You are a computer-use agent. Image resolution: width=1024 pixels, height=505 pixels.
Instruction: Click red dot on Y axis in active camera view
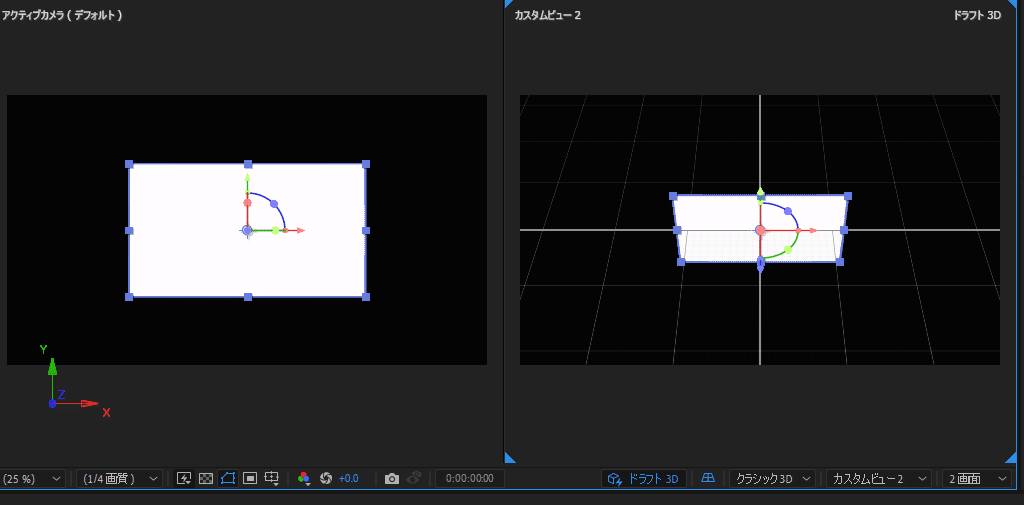click(x=248, y=203)
